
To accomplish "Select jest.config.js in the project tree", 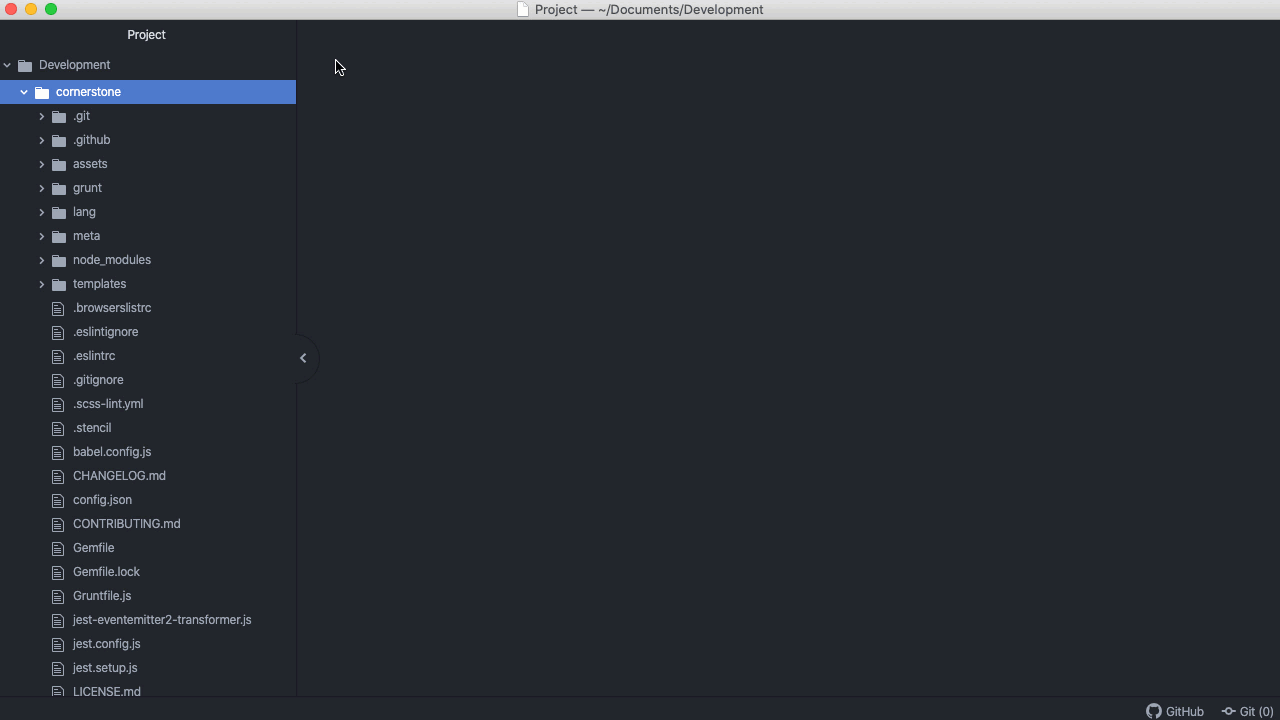I will [x=106, y=643].
